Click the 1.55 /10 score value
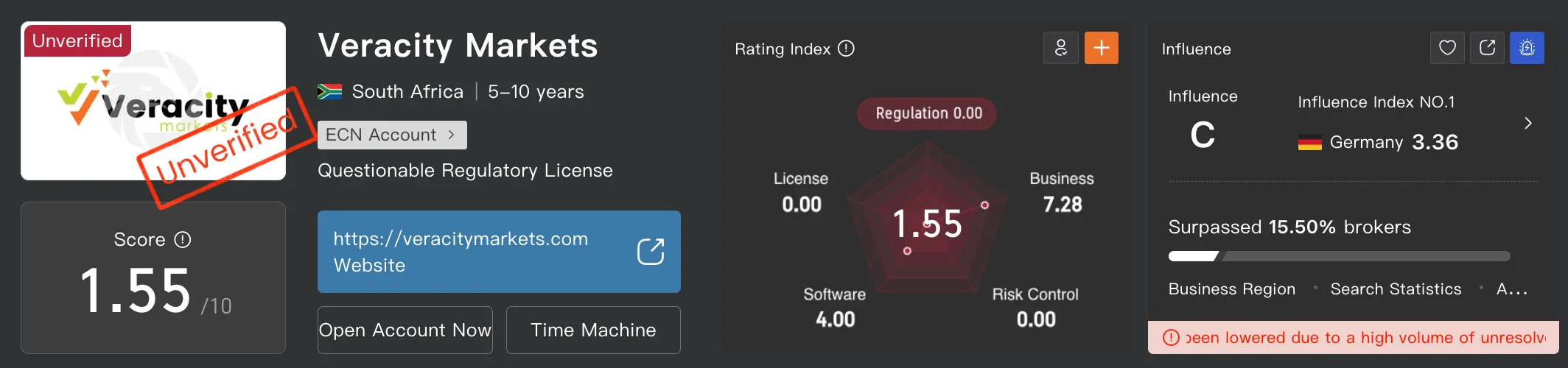The height and width of the screenshot is (368, 1568). click(155, 291)
